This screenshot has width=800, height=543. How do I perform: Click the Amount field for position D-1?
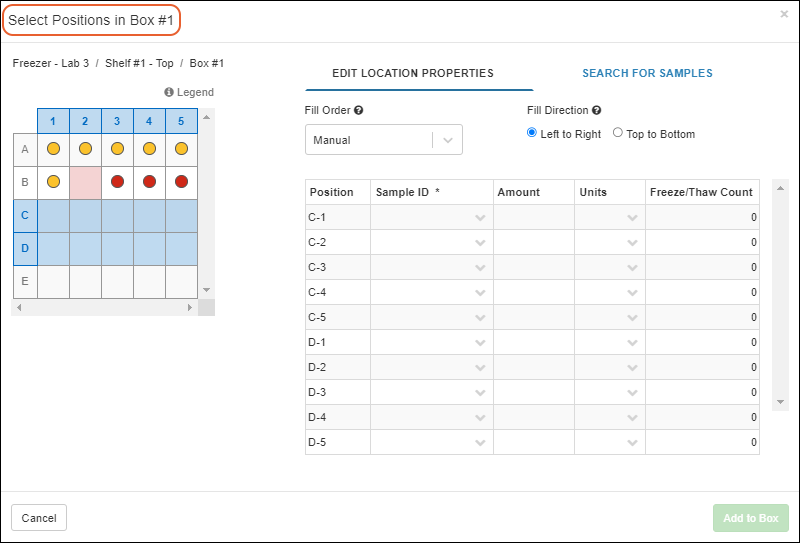tap(534, 343)
